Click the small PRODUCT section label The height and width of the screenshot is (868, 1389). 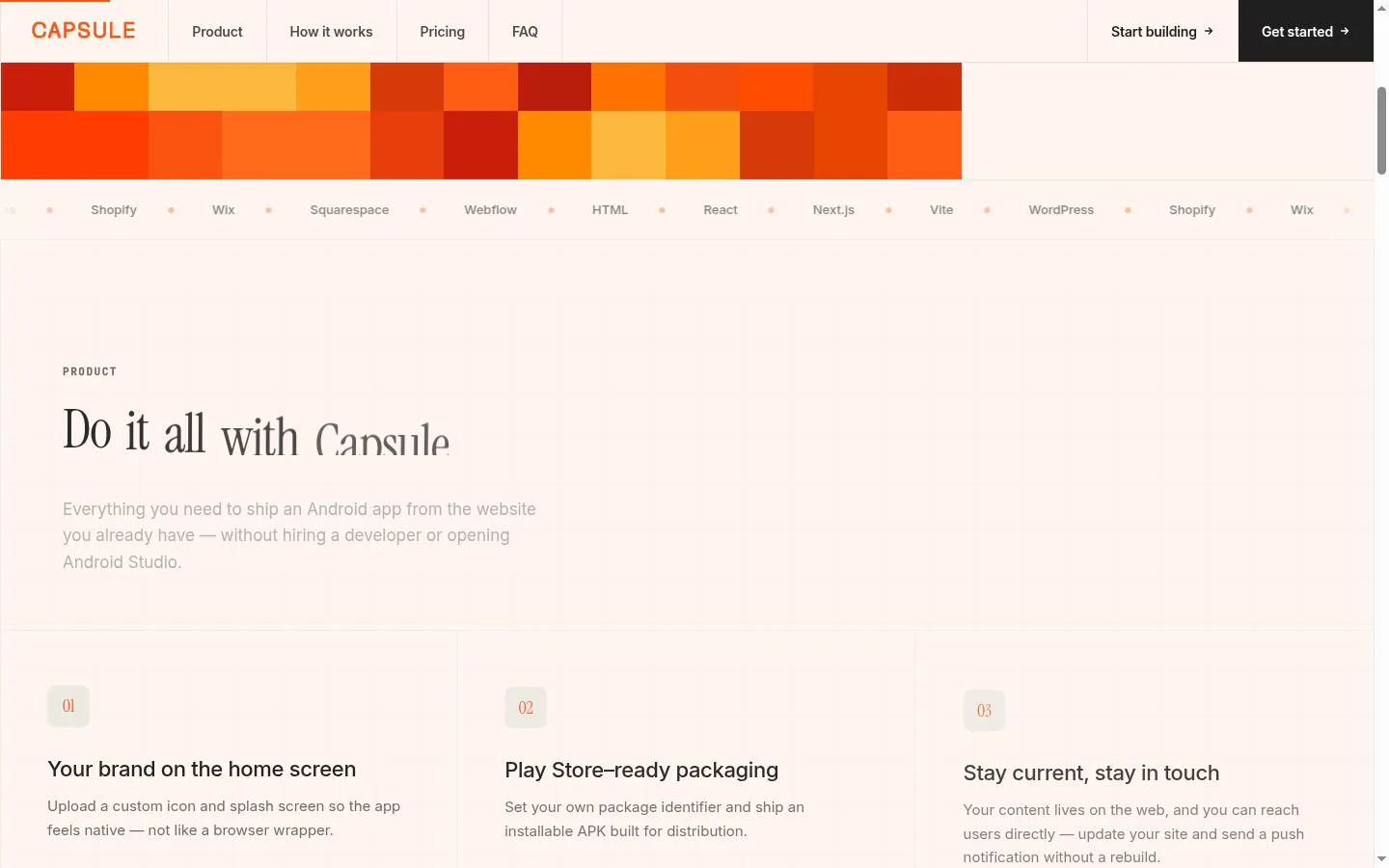[90, 371]
